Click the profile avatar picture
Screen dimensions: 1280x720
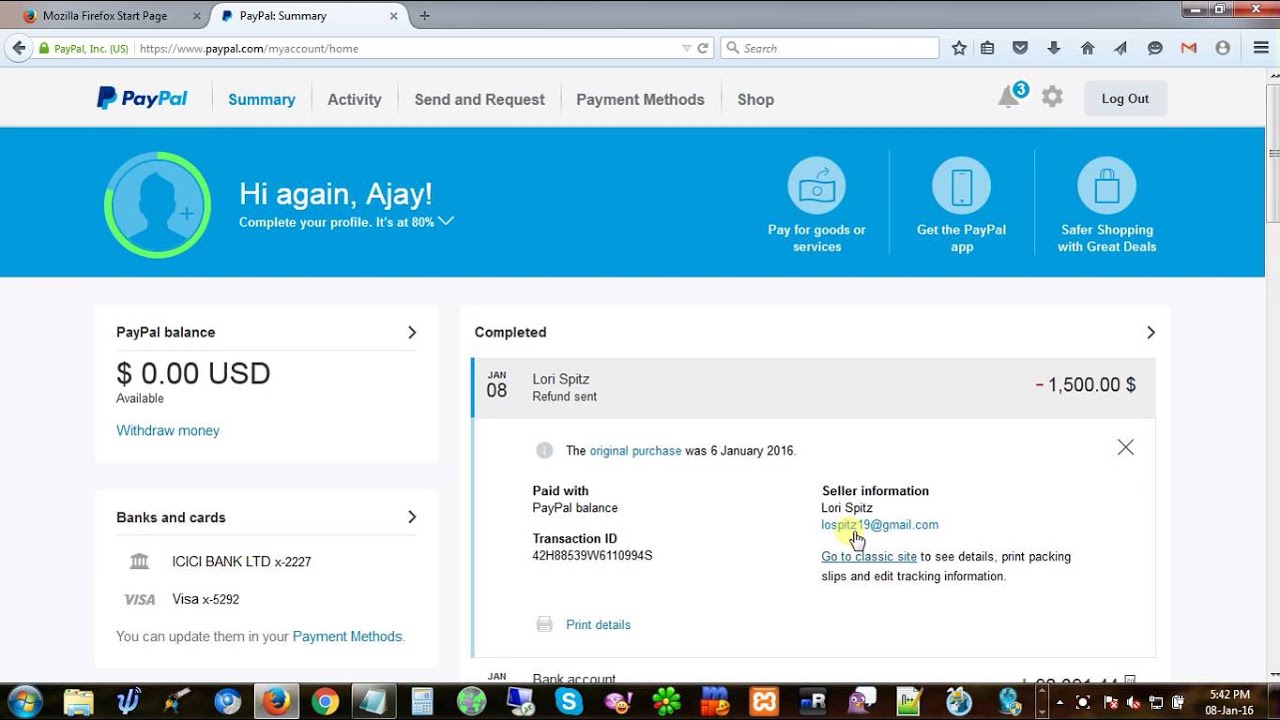tap(158, 206)
